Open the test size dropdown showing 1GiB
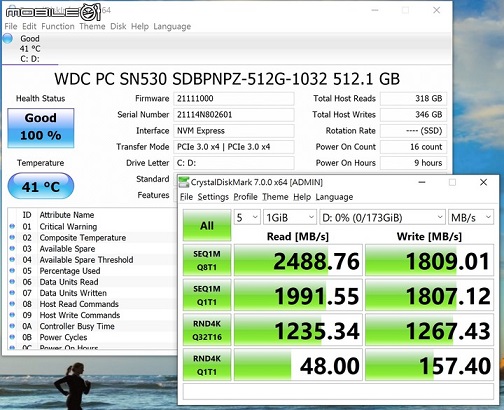The height and width of the screenshot is (410, 504). [290, 218]
